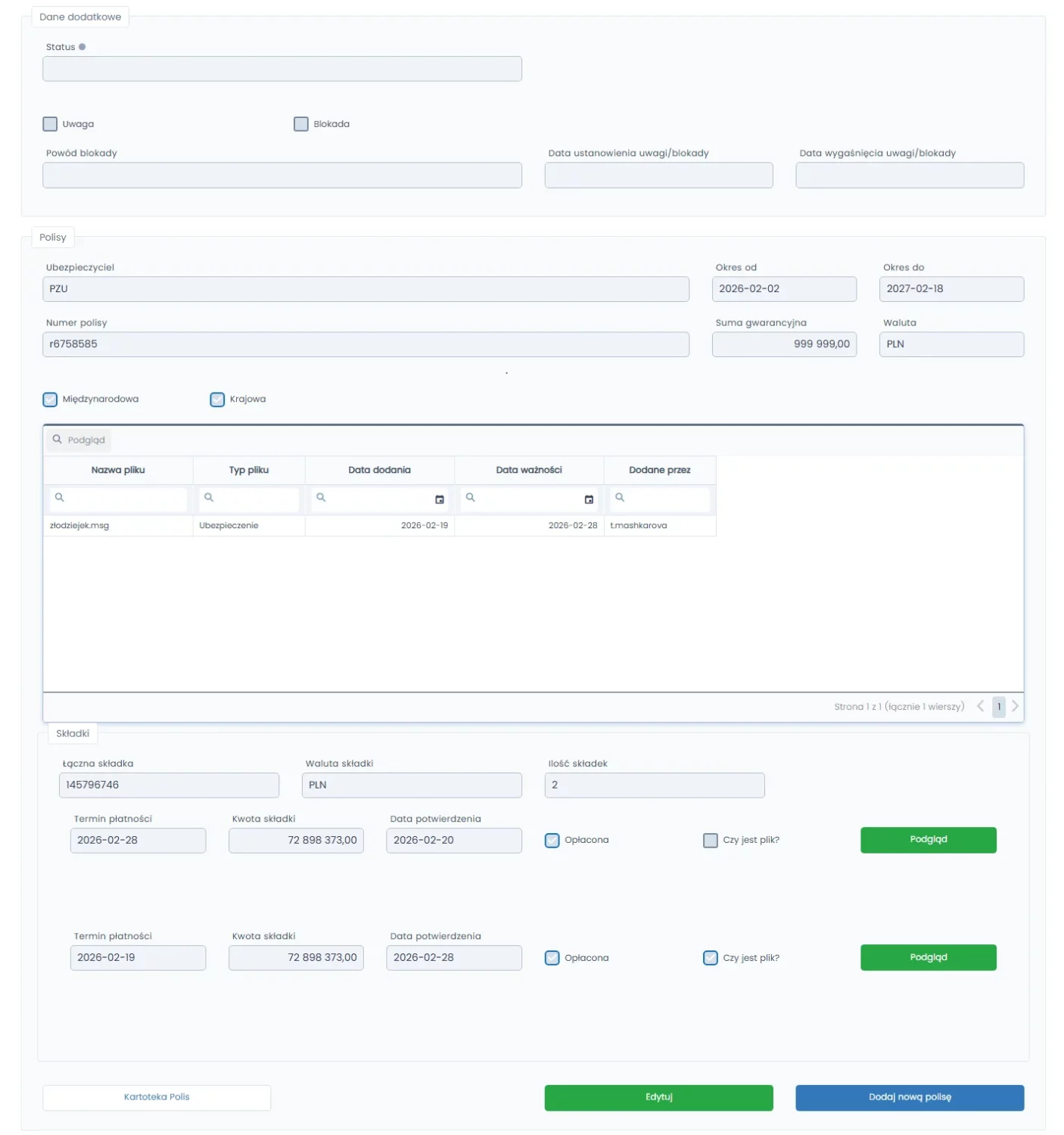Viewport: 1064px width, 1135px height.
Task: Expand the Ubezpieczyciel PZU field
Action: coord(366,289)
